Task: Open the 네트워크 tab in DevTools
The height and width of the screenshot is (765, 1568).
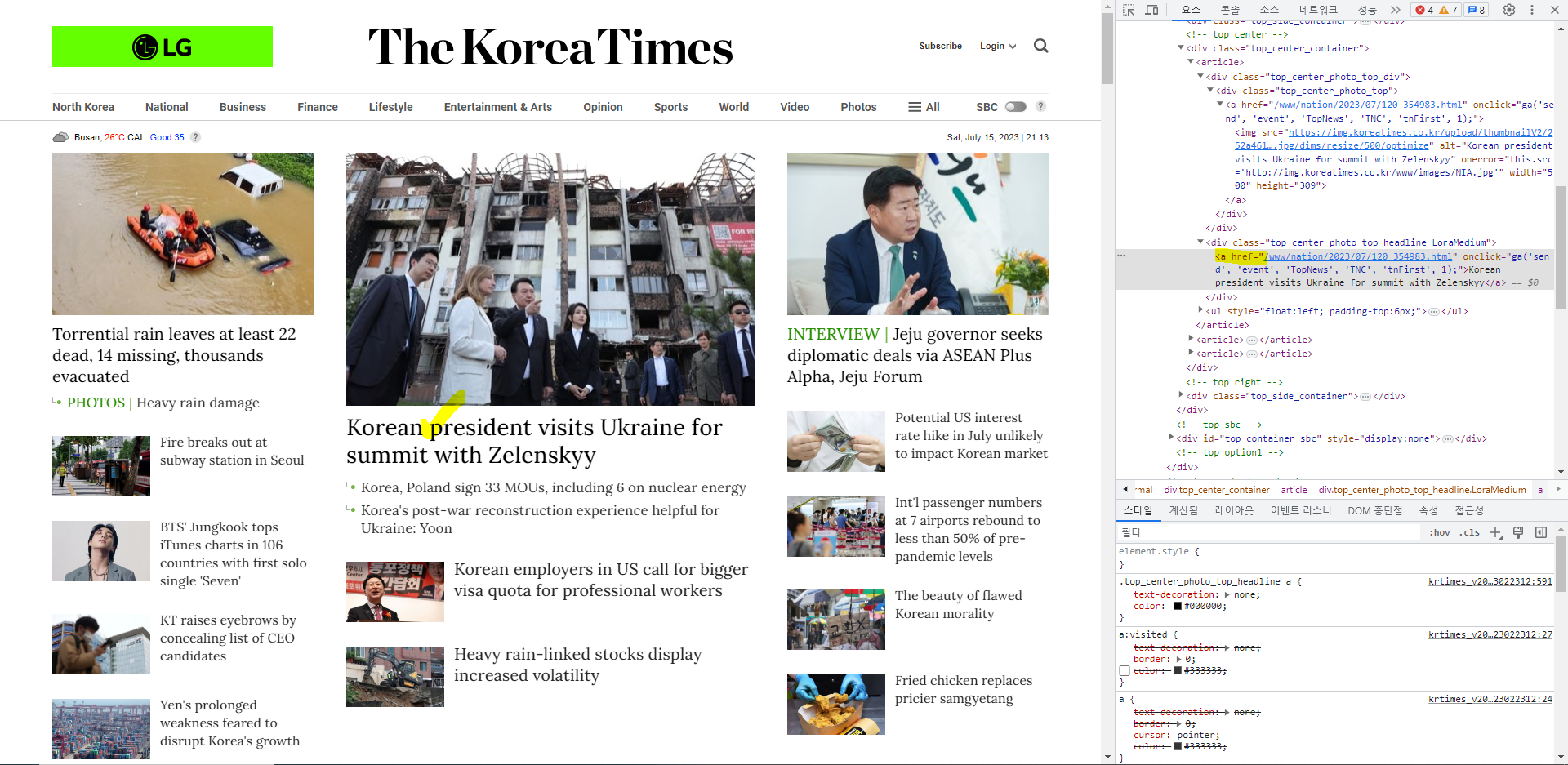Action: point(1318,10)
